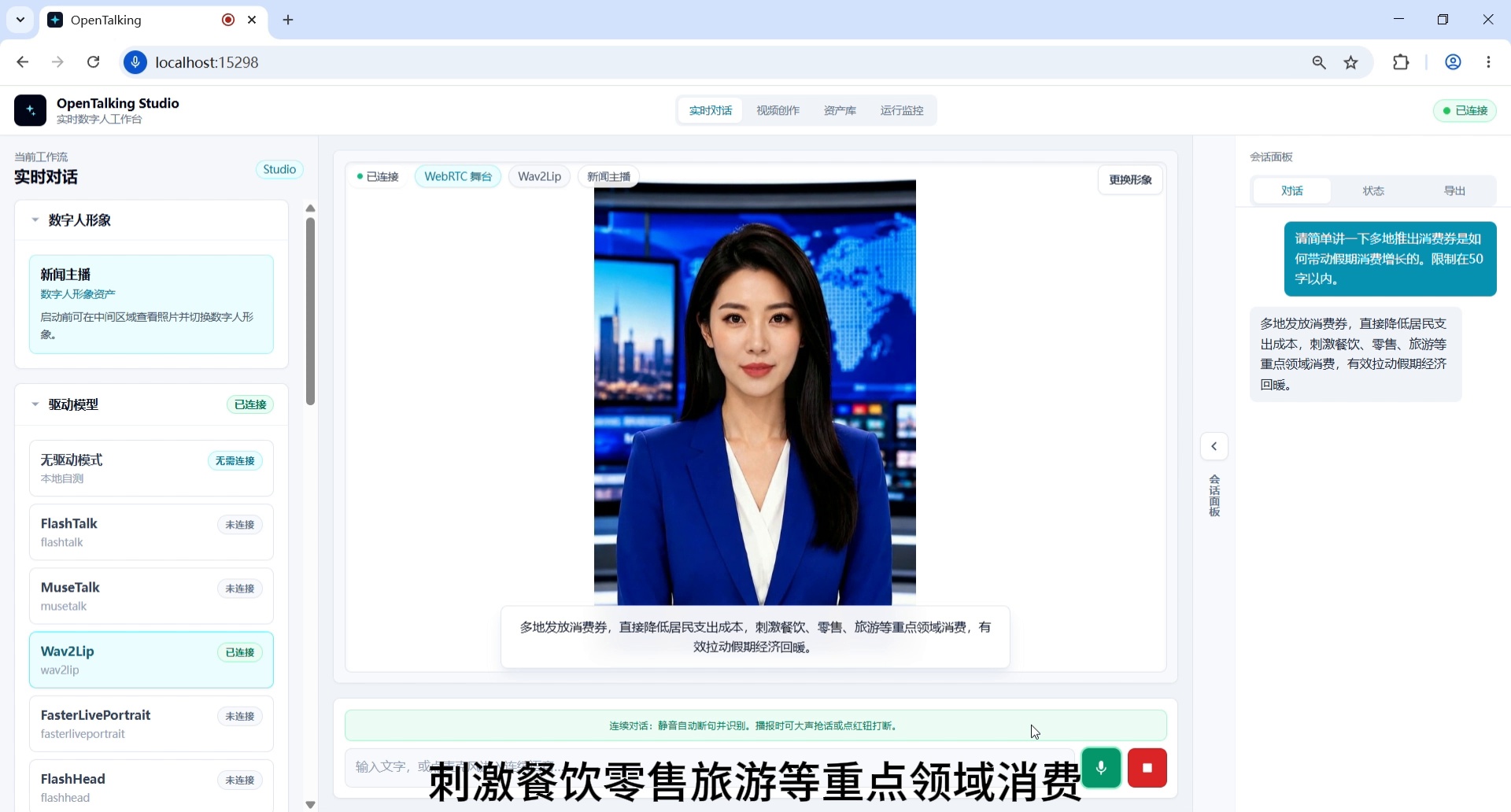Open the 实时对话 tab
Image resolution: width=1511 pixels, height=812 pixels.
[711, 110]
